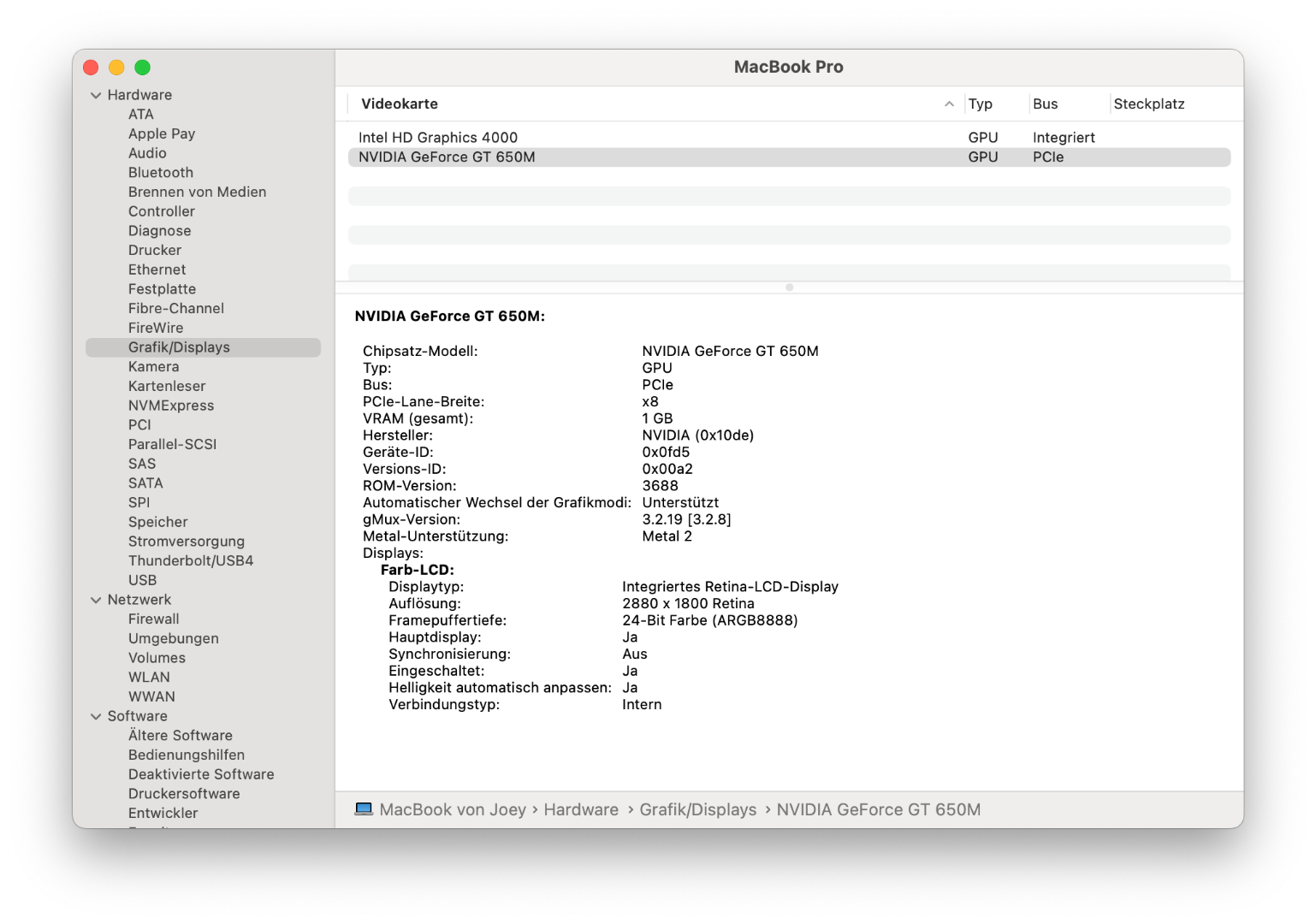Select USB in the sidebar
Viewport: 1316px width, 924px height.
click(142, 580)
